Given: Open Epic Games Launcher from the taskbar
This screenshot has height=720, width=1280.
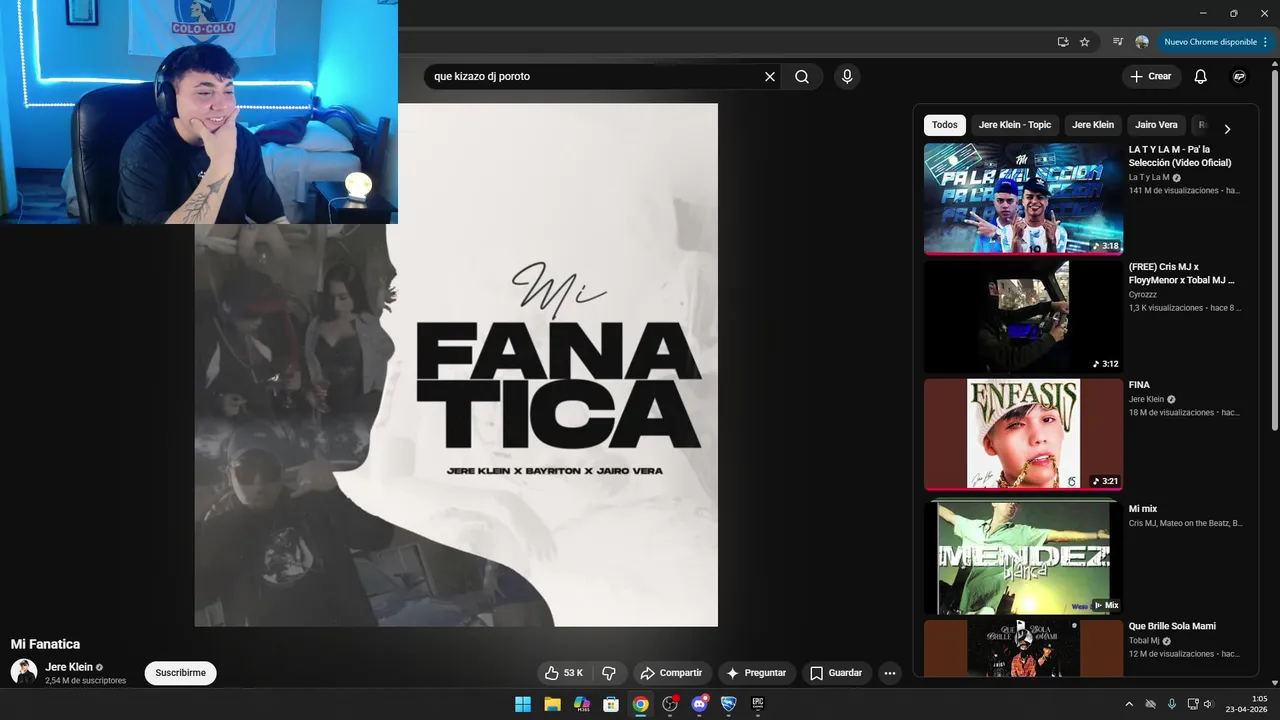Looking at the screenshot, I should [758, 704].
